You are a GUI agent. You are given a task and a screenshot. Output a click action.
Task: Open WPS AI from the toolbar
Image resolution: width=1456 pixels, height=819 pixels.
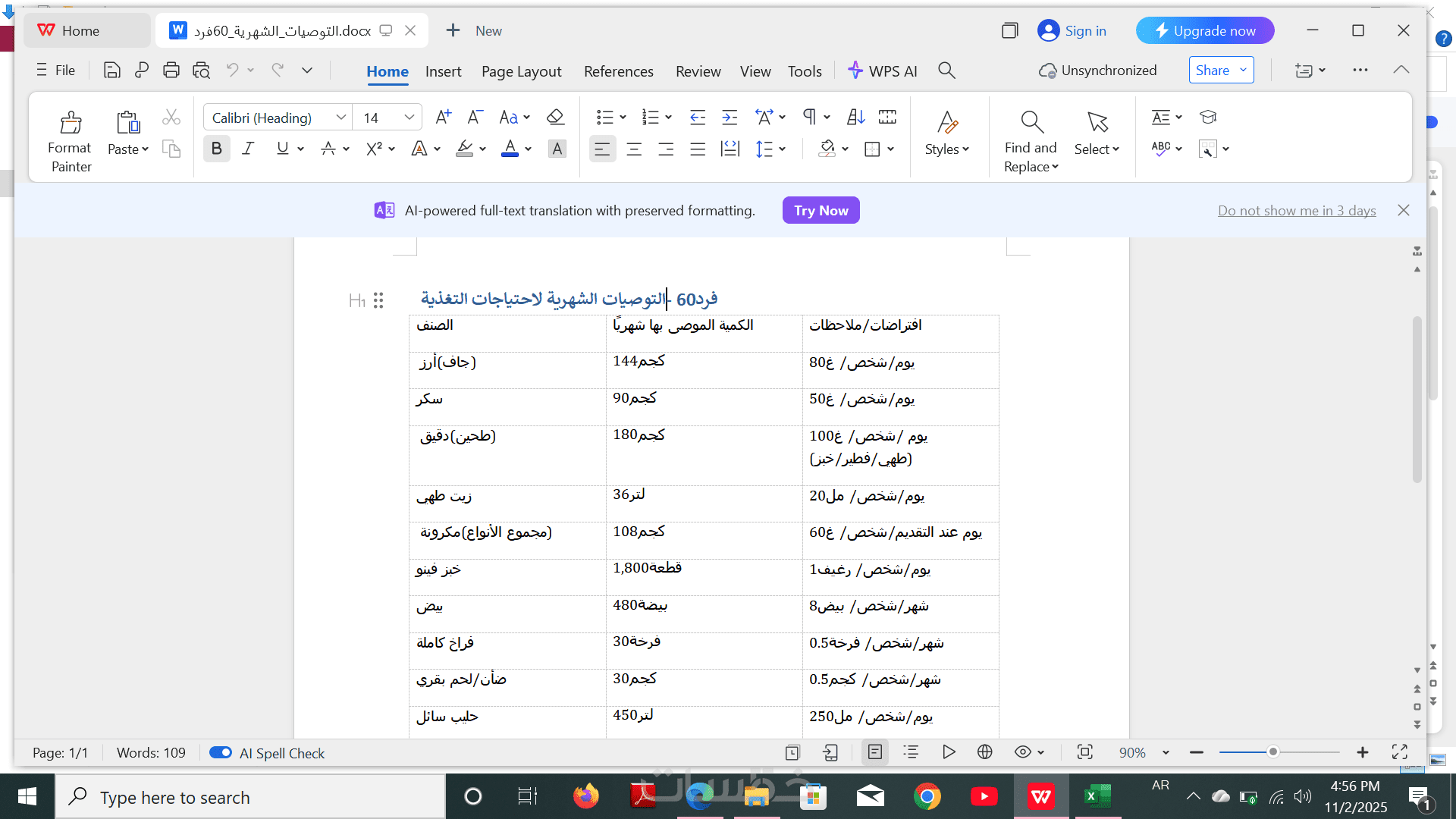click(883, 71)
